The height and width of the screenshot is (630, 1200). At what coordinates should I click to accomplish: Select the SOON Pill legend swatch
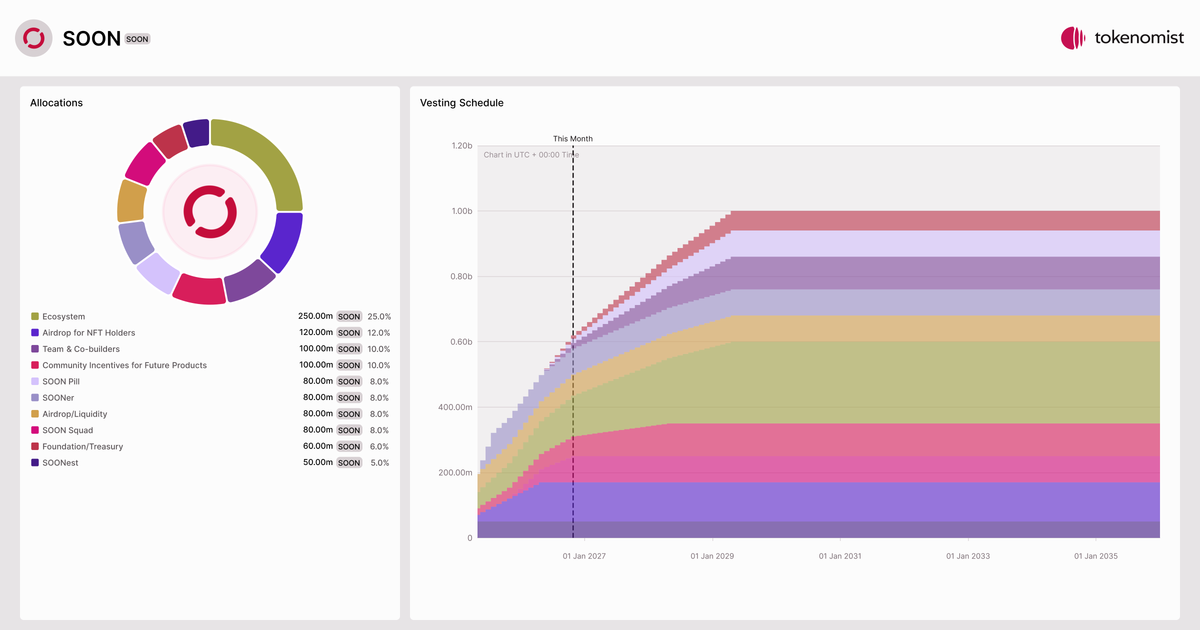pos(35,382)
